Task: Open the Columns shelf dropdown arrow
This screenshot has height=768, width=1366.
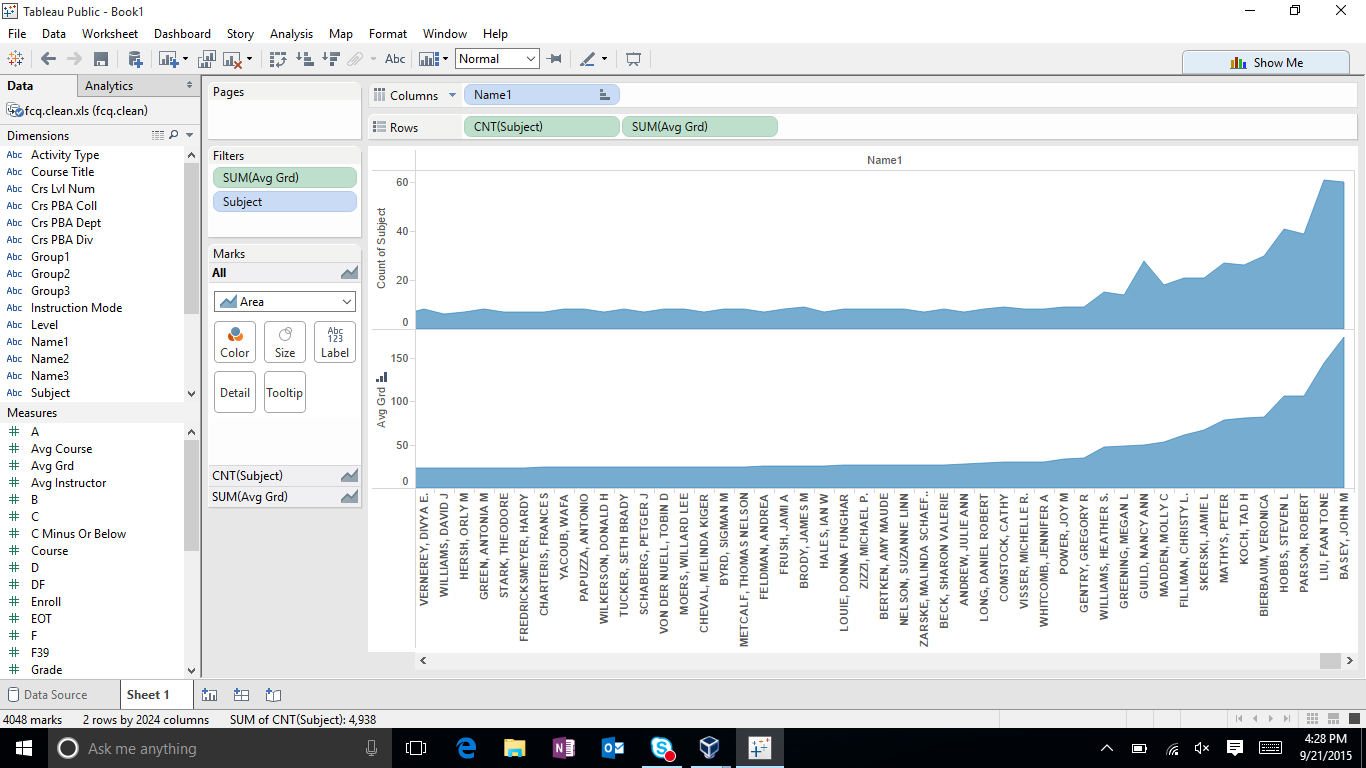Action: click(x=452, y=95)
